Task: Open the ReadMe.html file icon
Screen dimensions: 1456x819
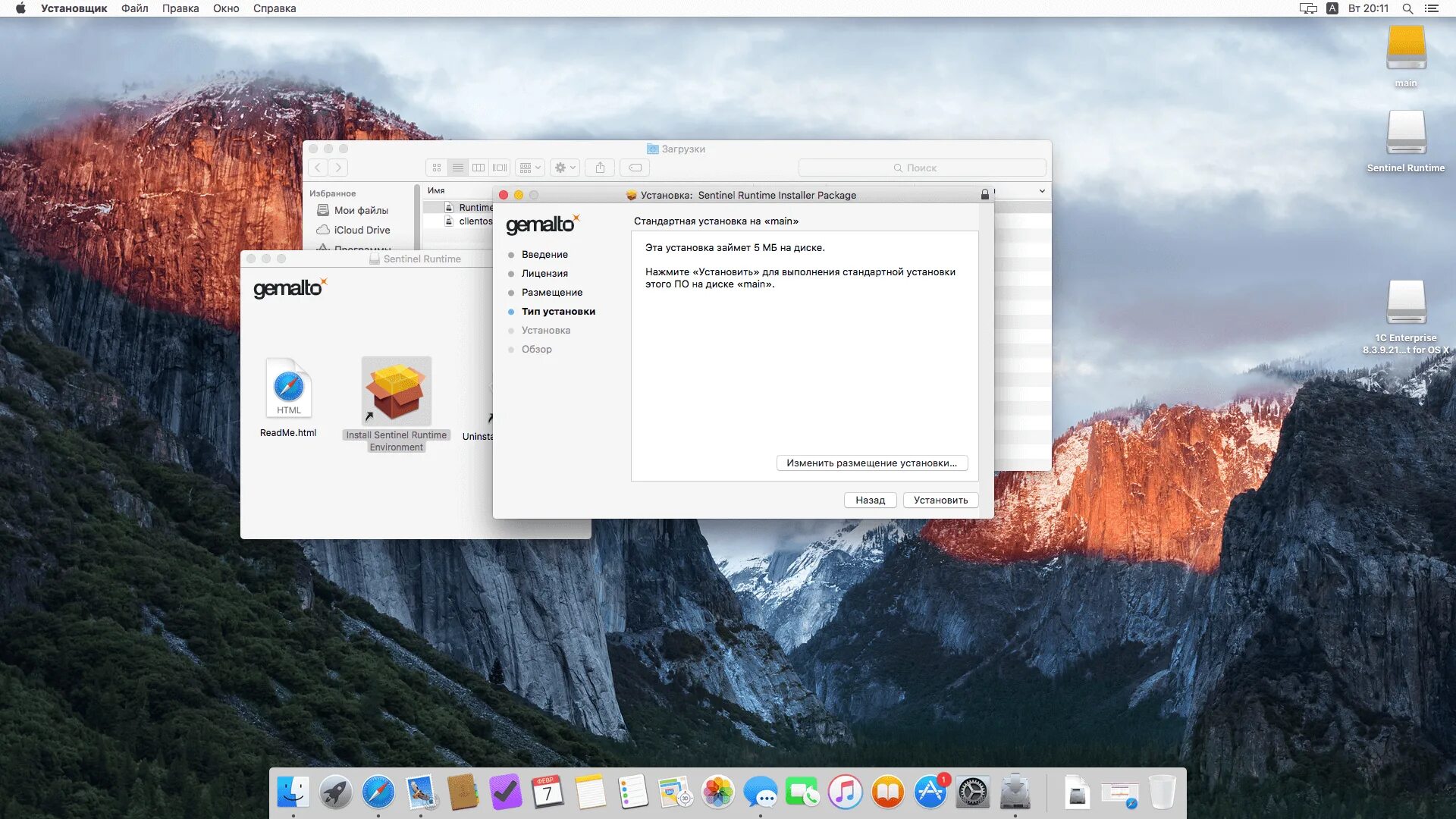Action: [x=288, y=388]
